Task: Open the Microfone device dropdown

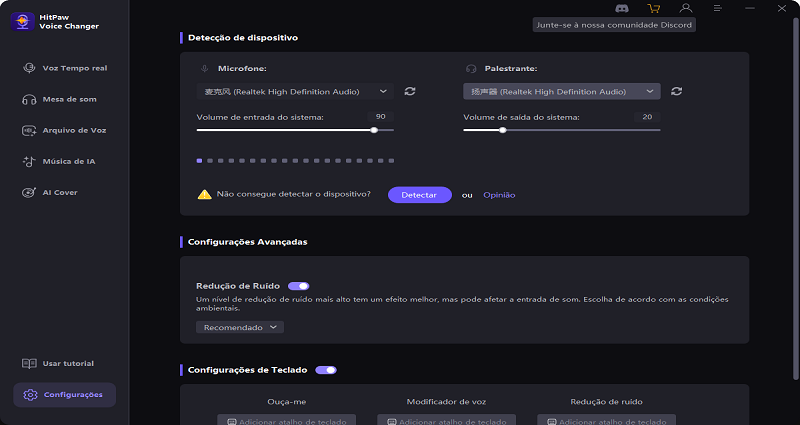Action: (x=295, y=91)
